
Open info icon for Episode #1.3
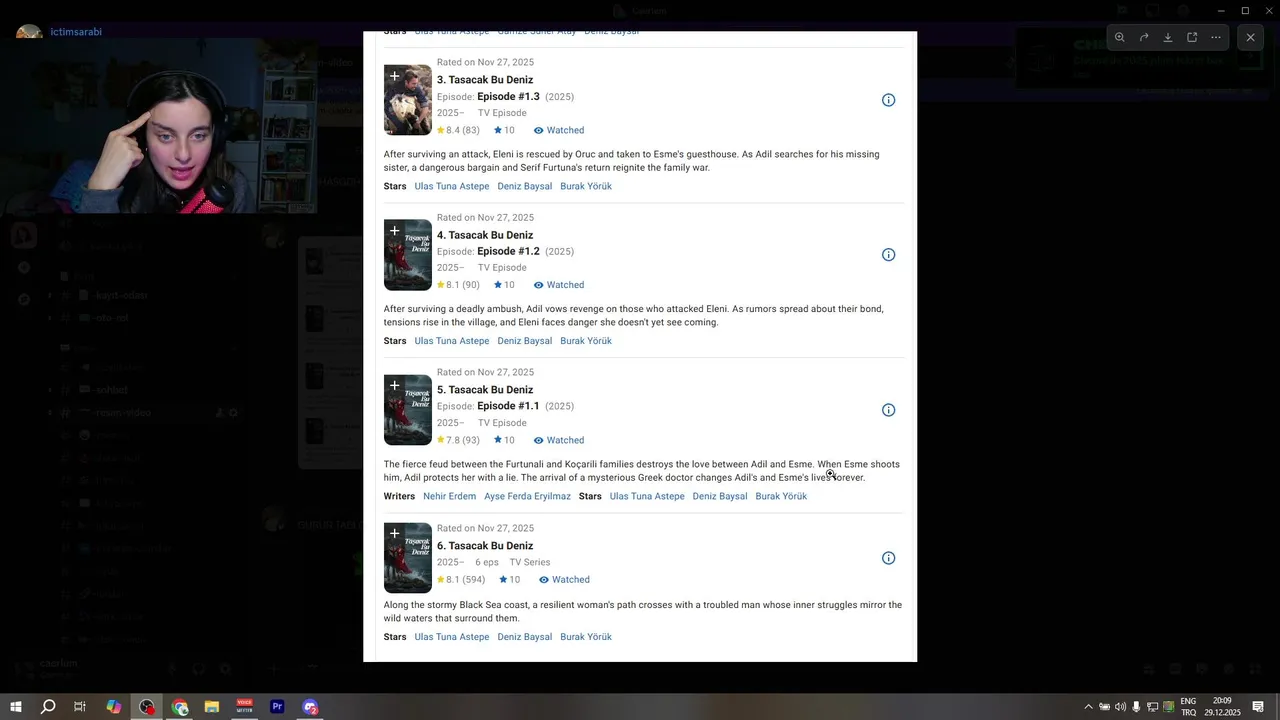(888, 100)
